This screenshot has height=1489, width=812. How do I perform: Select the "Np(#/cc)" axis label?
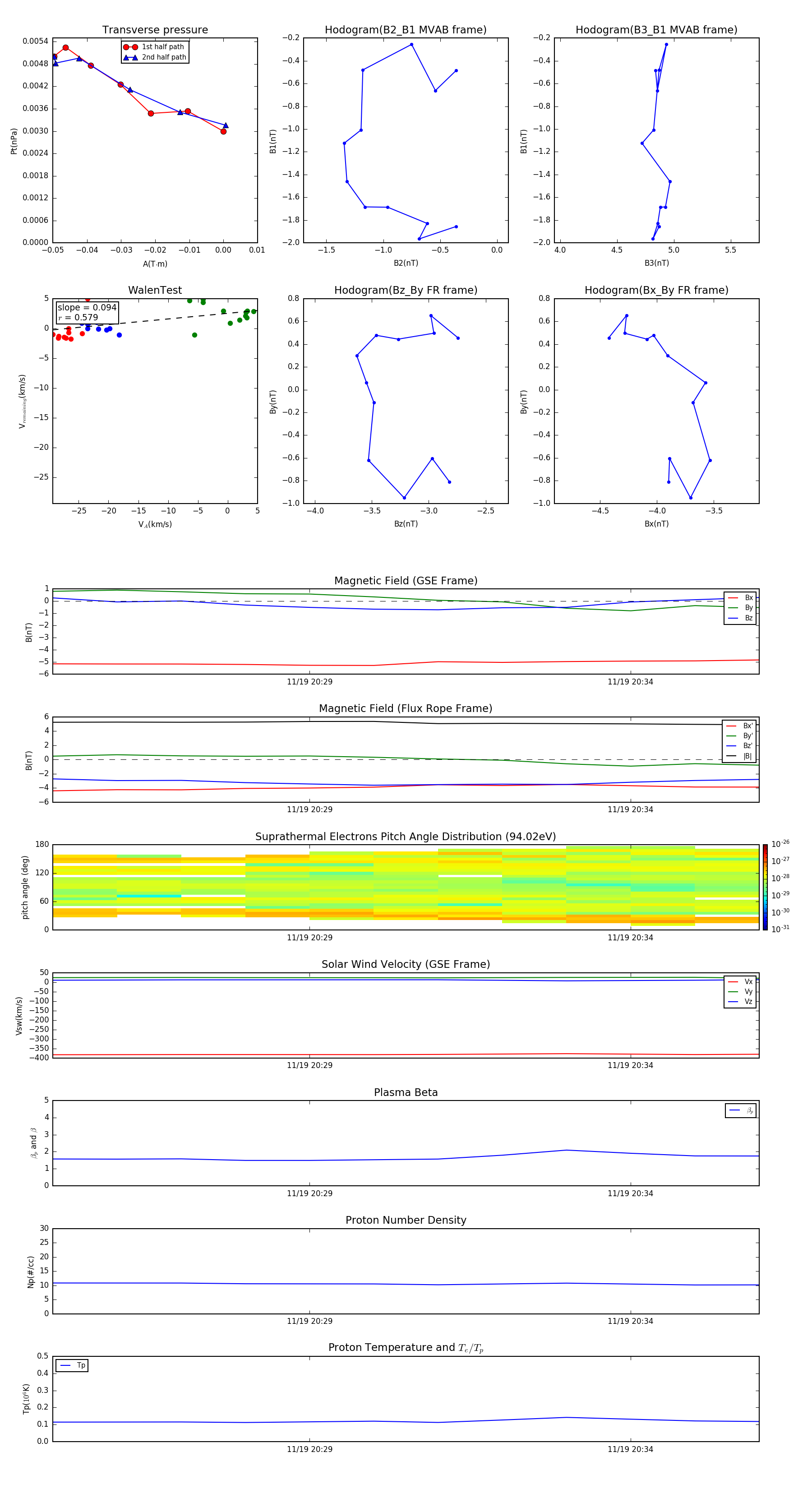point(31,1272)
